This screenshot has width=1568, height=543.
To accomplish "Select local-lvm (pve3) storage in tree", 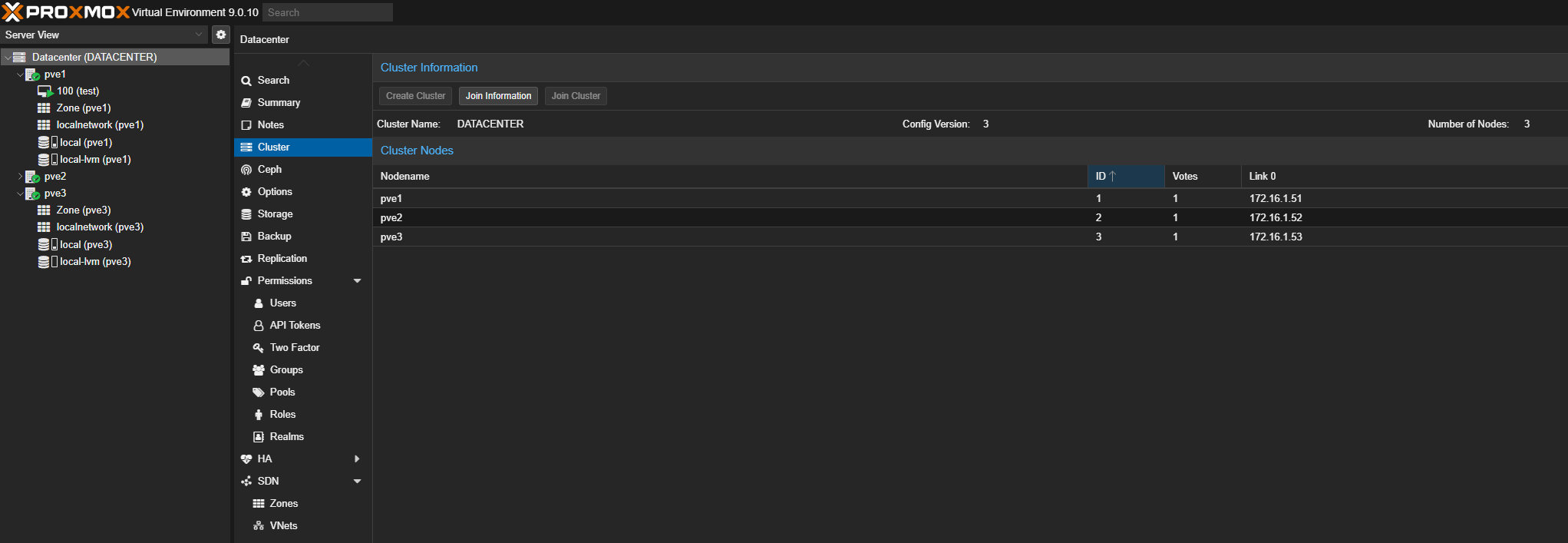I will [x=95, y=262].
